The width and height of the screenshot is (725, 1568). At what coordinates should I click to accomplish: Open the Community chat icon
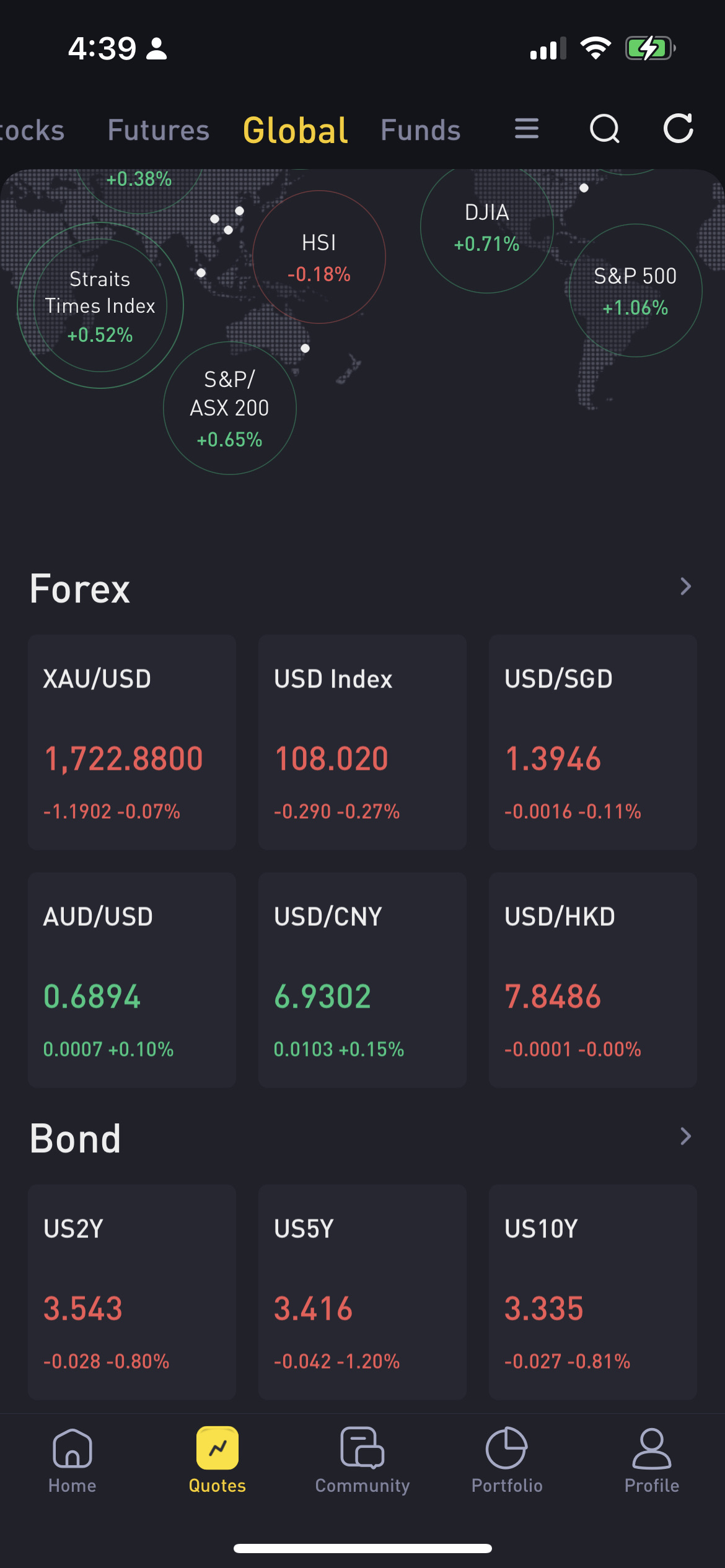362,1447
